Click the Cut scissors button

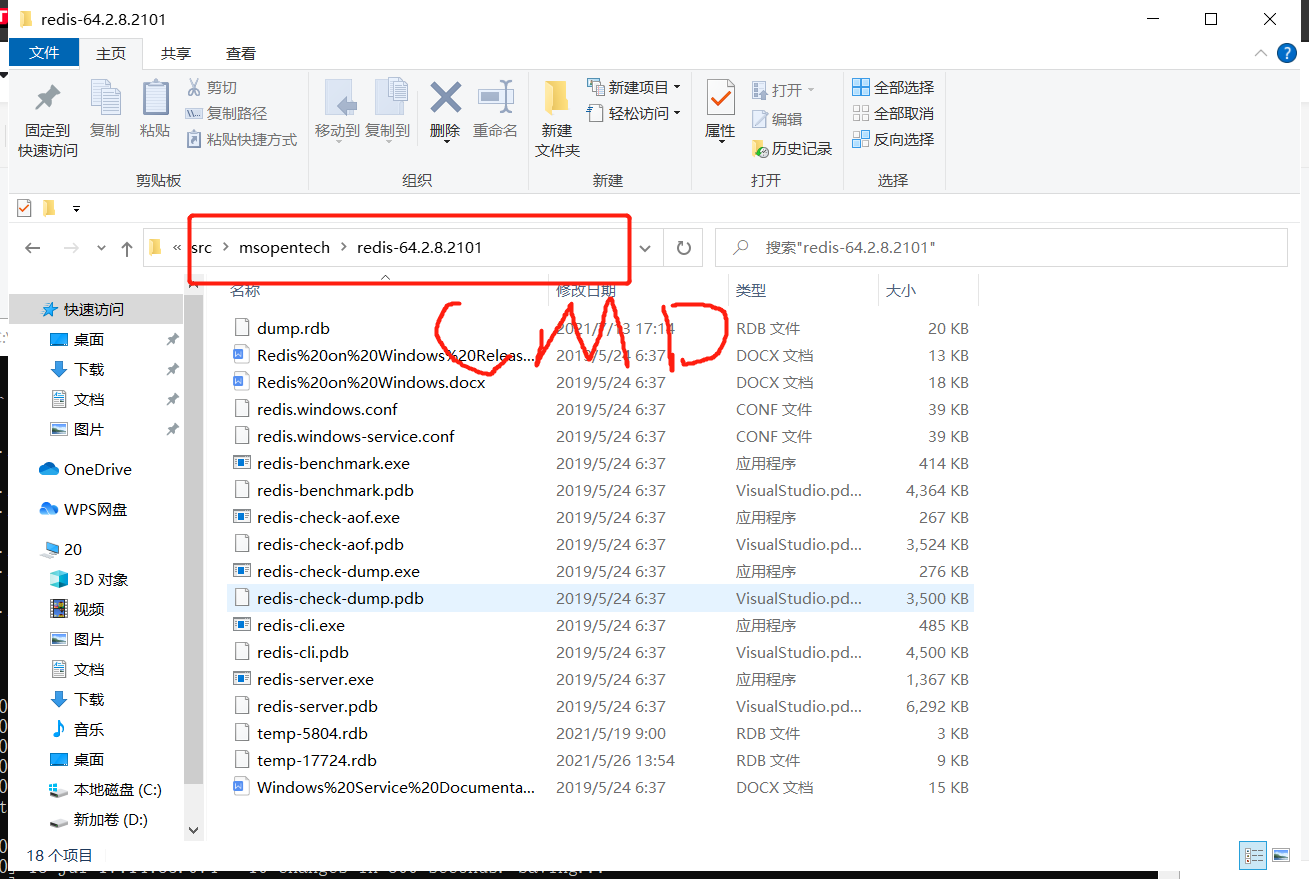click(x=212, y=88)
